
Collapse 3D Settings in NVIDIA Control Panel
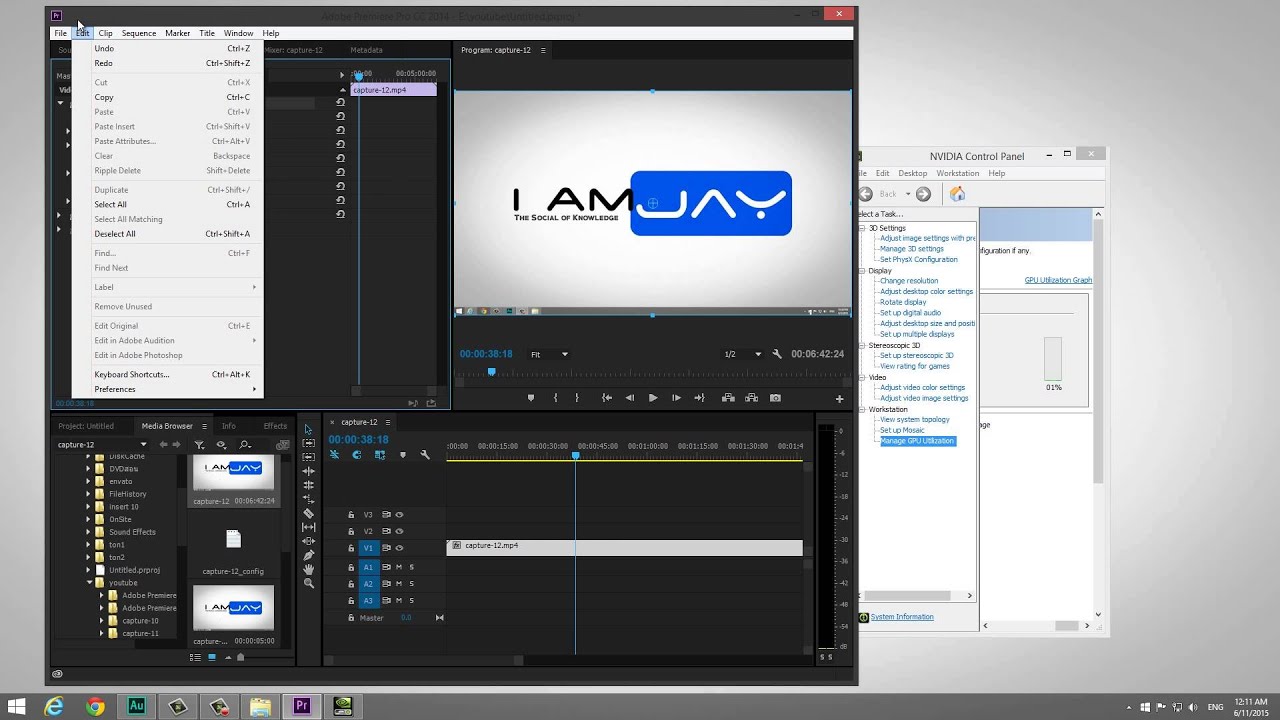click(862, 228)
